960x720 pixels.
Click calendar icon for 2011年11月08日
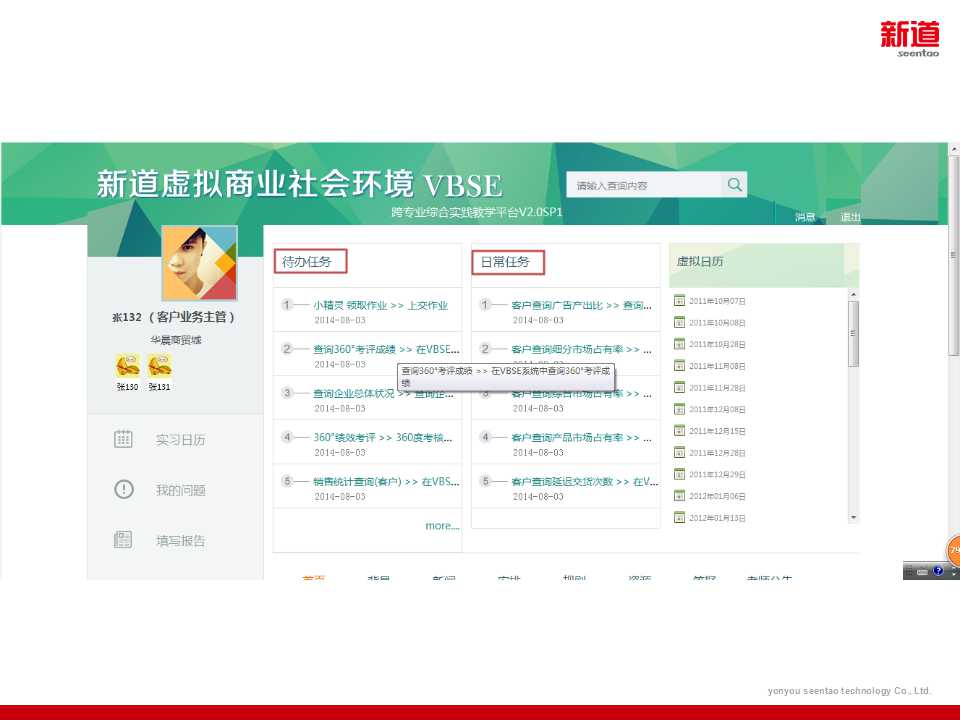679,366
